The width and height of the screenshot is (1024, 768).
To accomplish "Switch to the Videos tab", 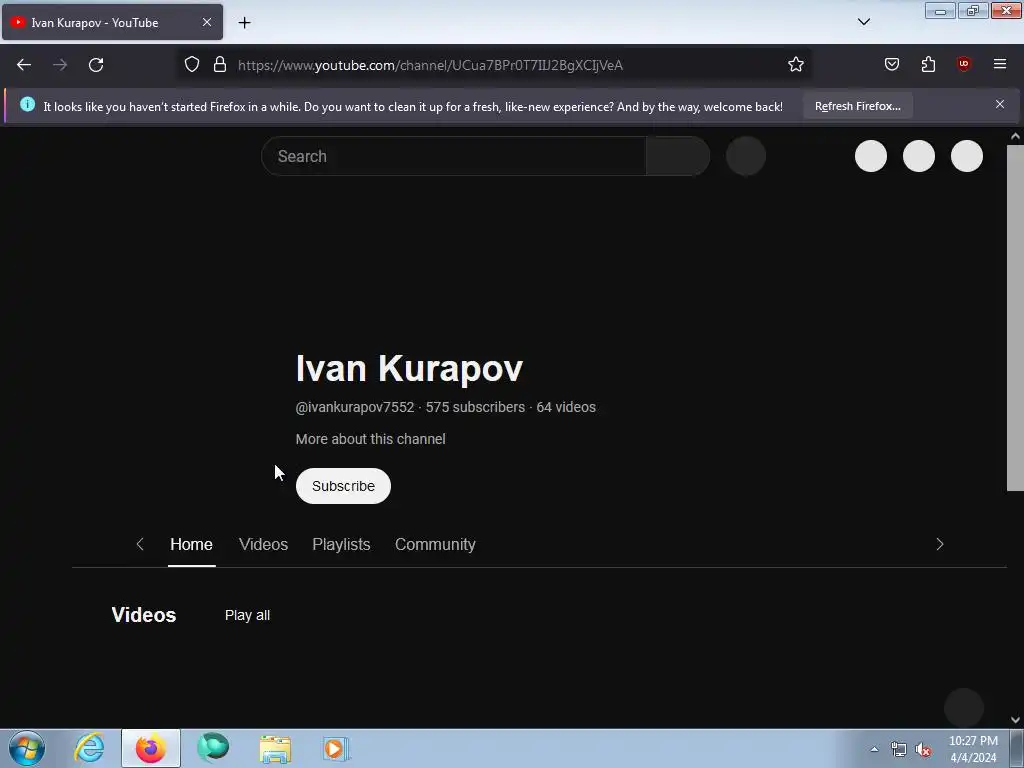I will [x=263, y=544].
